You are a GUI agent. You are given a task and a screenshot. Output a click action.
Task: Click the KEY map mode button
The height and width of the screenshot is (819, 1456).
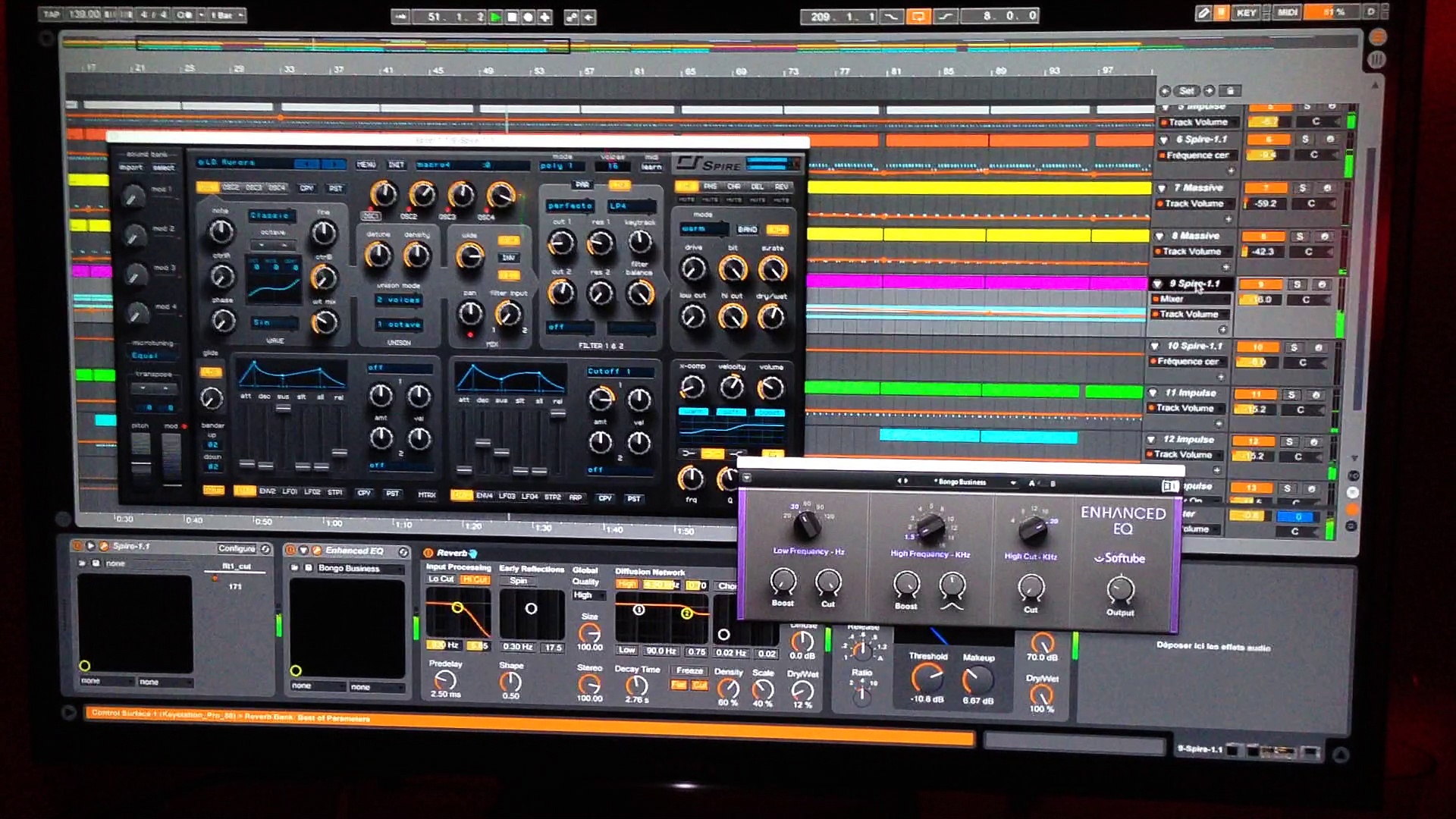(1246, 13)
